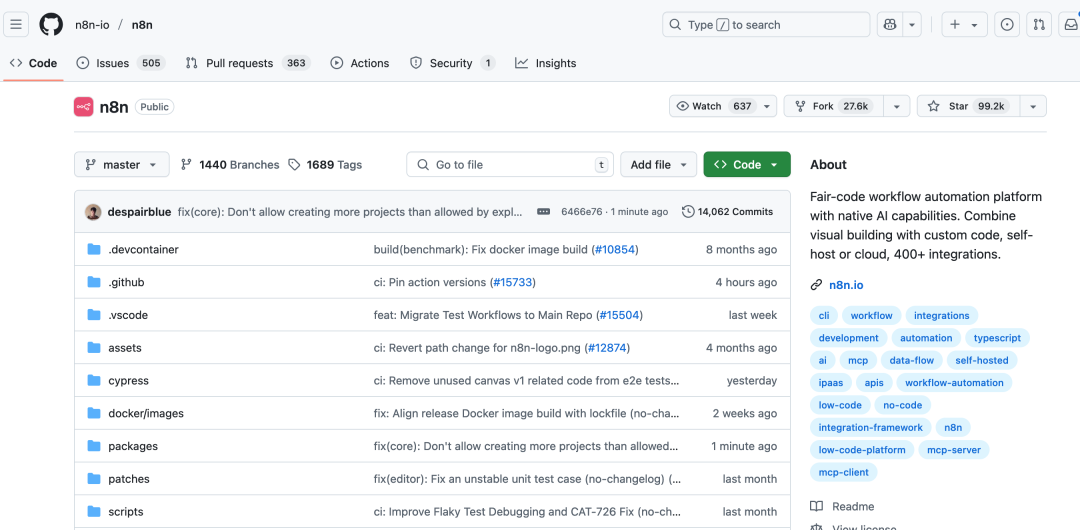
Task: Select the 'data-flow' topic tag
Action: (910, 360)
